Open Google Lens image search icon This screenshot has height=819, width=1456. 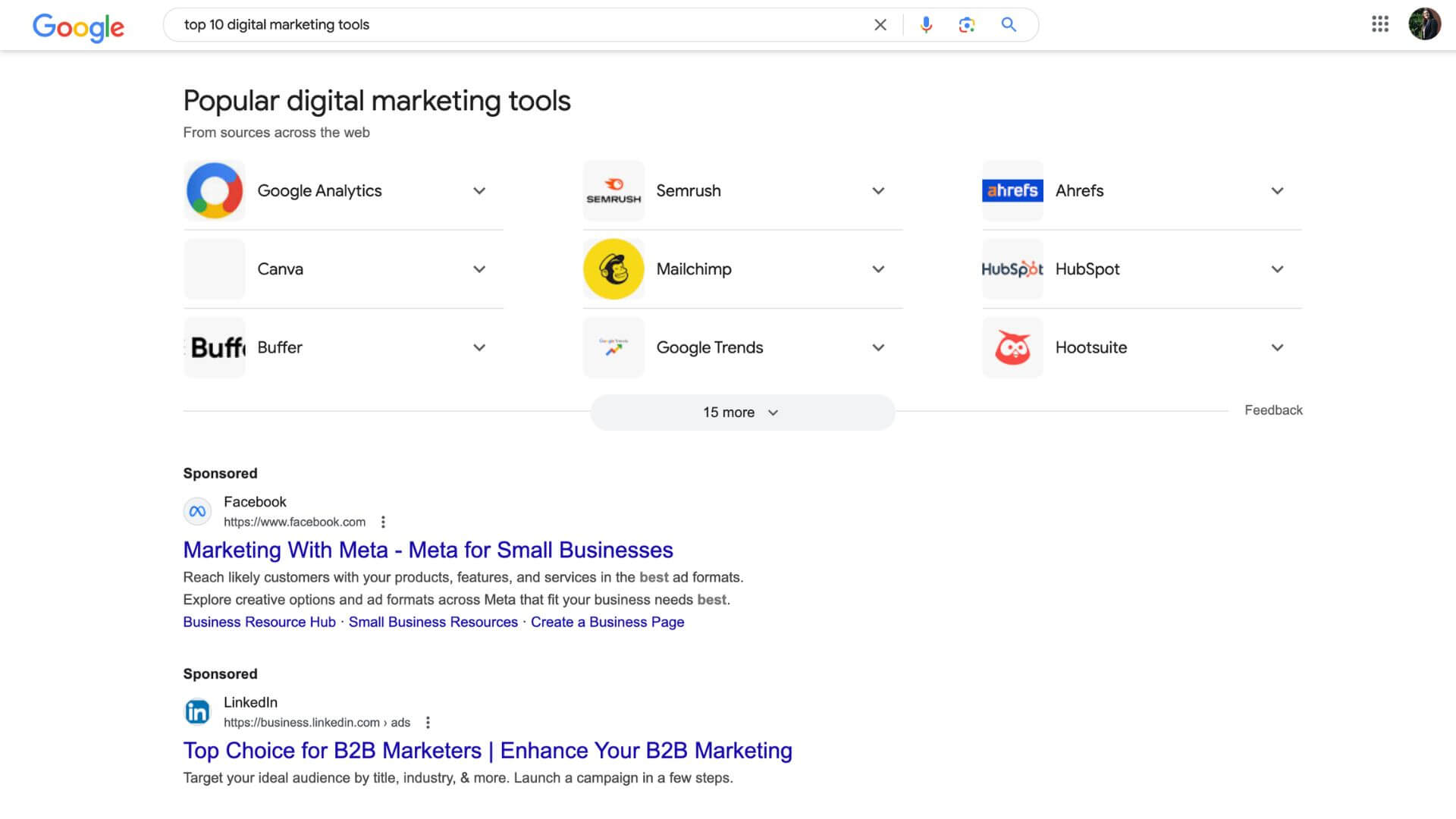pos(966,25)
